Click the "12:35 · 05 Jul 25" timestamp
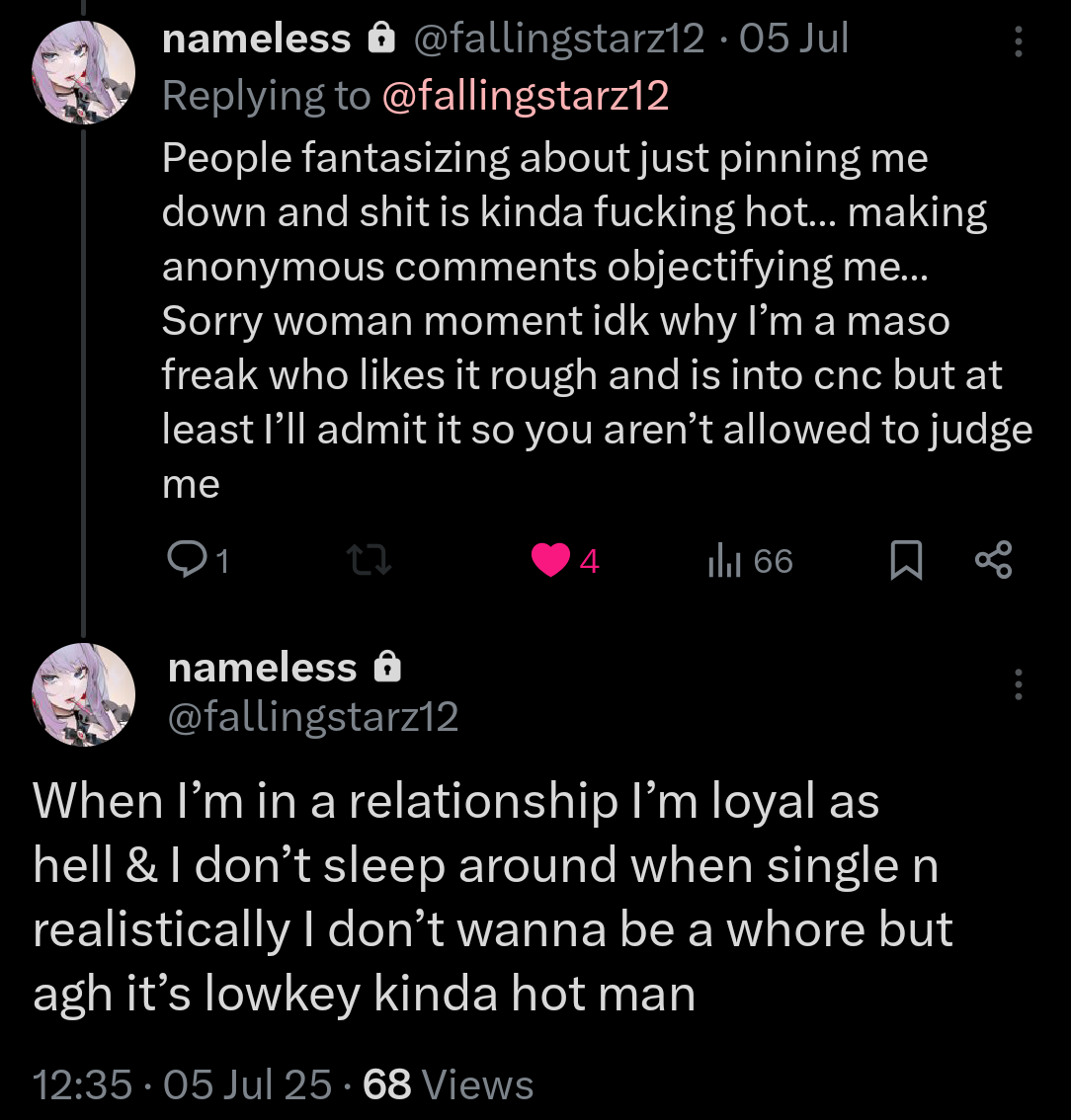 coord(182,1084)
